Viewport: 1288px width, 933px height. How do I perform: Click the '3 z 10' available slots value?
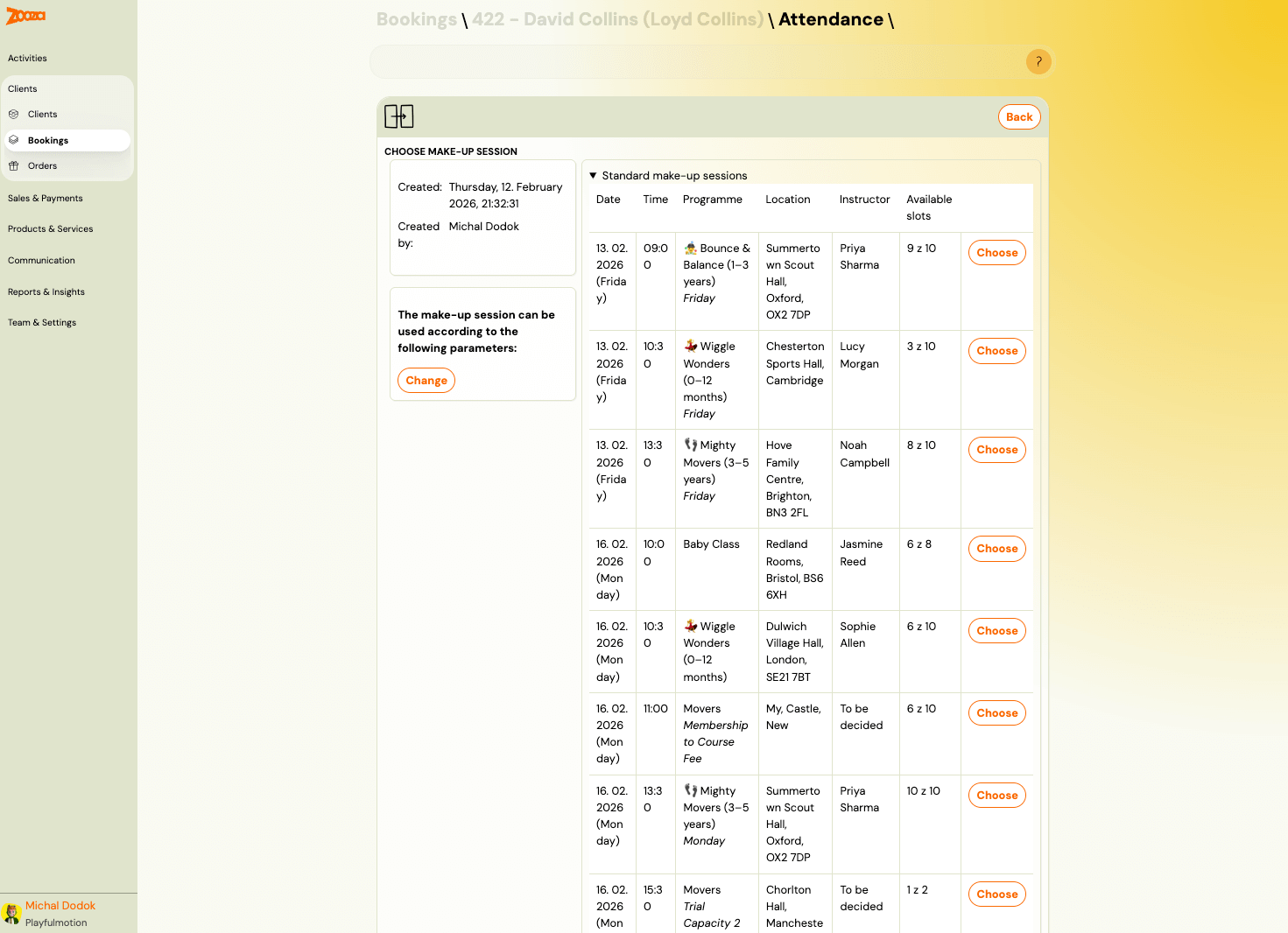click(921, 347)
